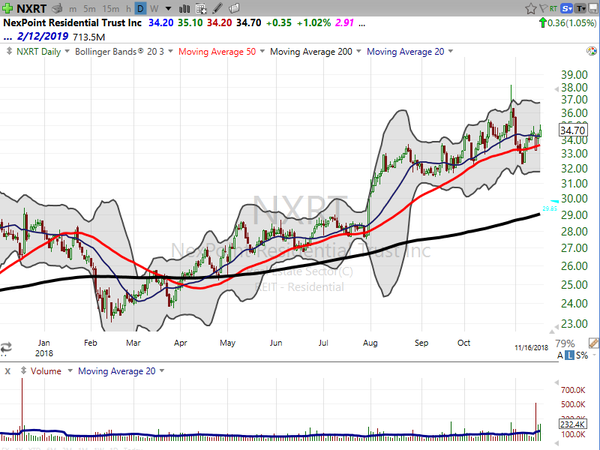Expand the Volume dropdown arrow
Image resolution: width=600 pixels, height=450 pixels.
70,370
